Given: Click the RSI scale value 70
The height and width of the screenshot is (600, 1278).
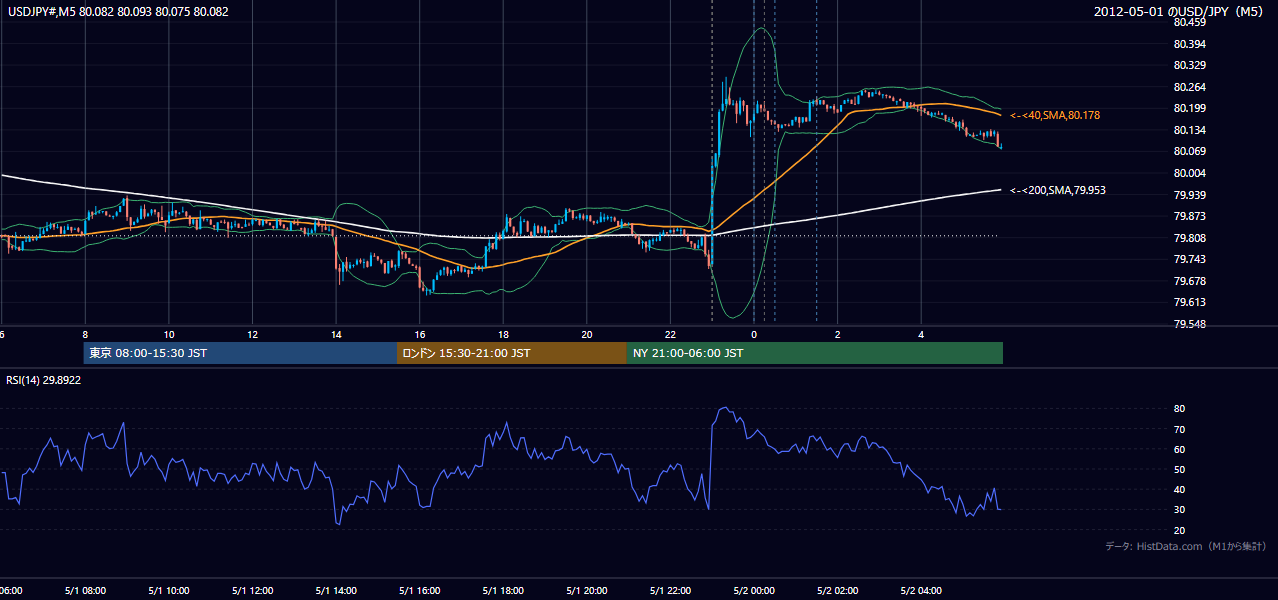Looking at the screenshot, I should click(x=1179, y=429).
